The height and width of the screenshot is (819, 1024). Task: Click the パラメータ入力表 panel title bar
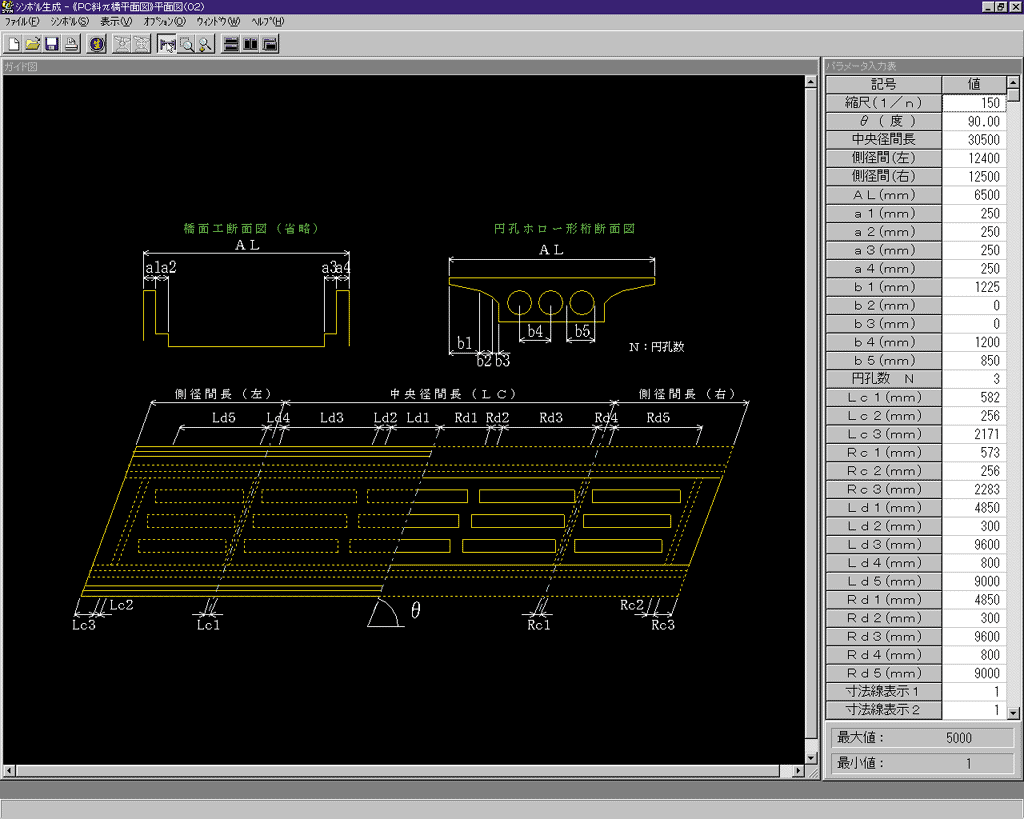click(922, 66)
